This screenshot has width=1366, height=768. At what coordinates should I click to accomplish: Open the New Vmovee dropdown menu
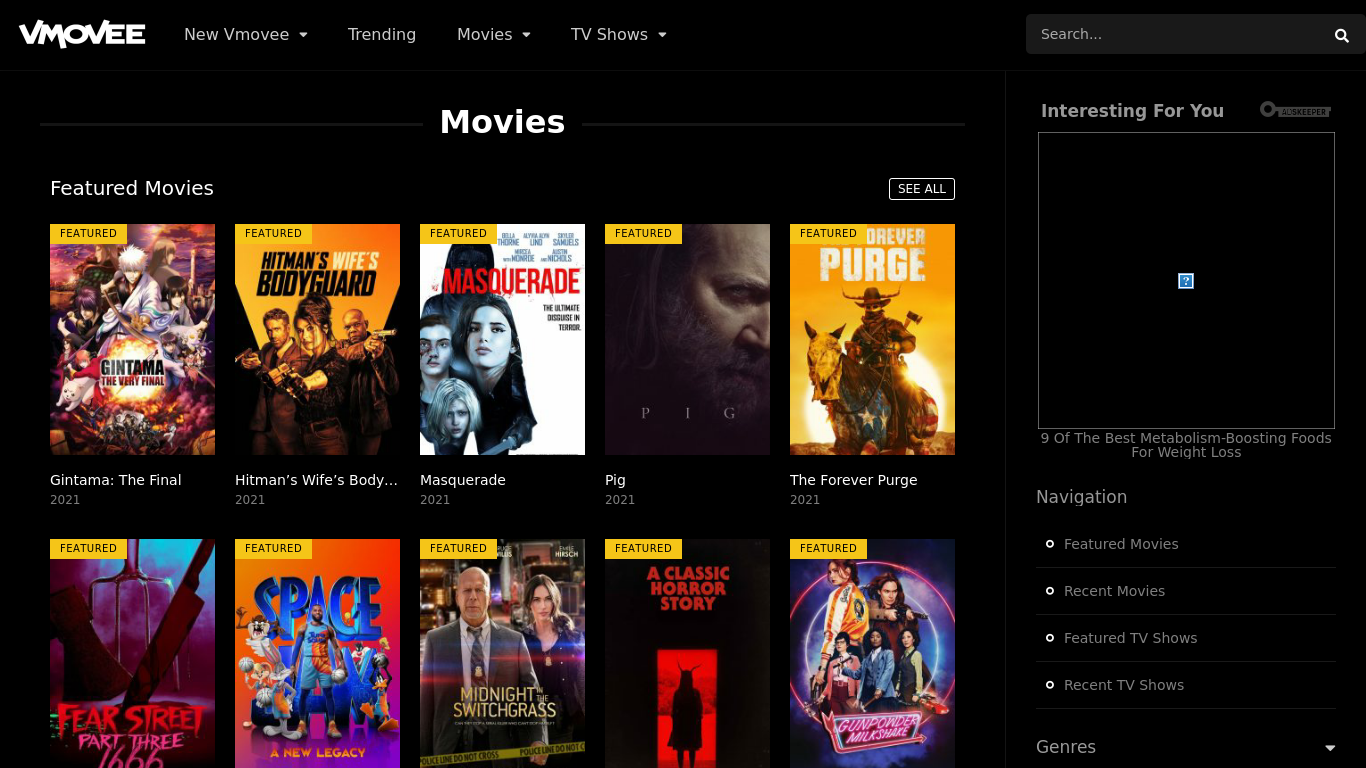[x=246, y=34]
